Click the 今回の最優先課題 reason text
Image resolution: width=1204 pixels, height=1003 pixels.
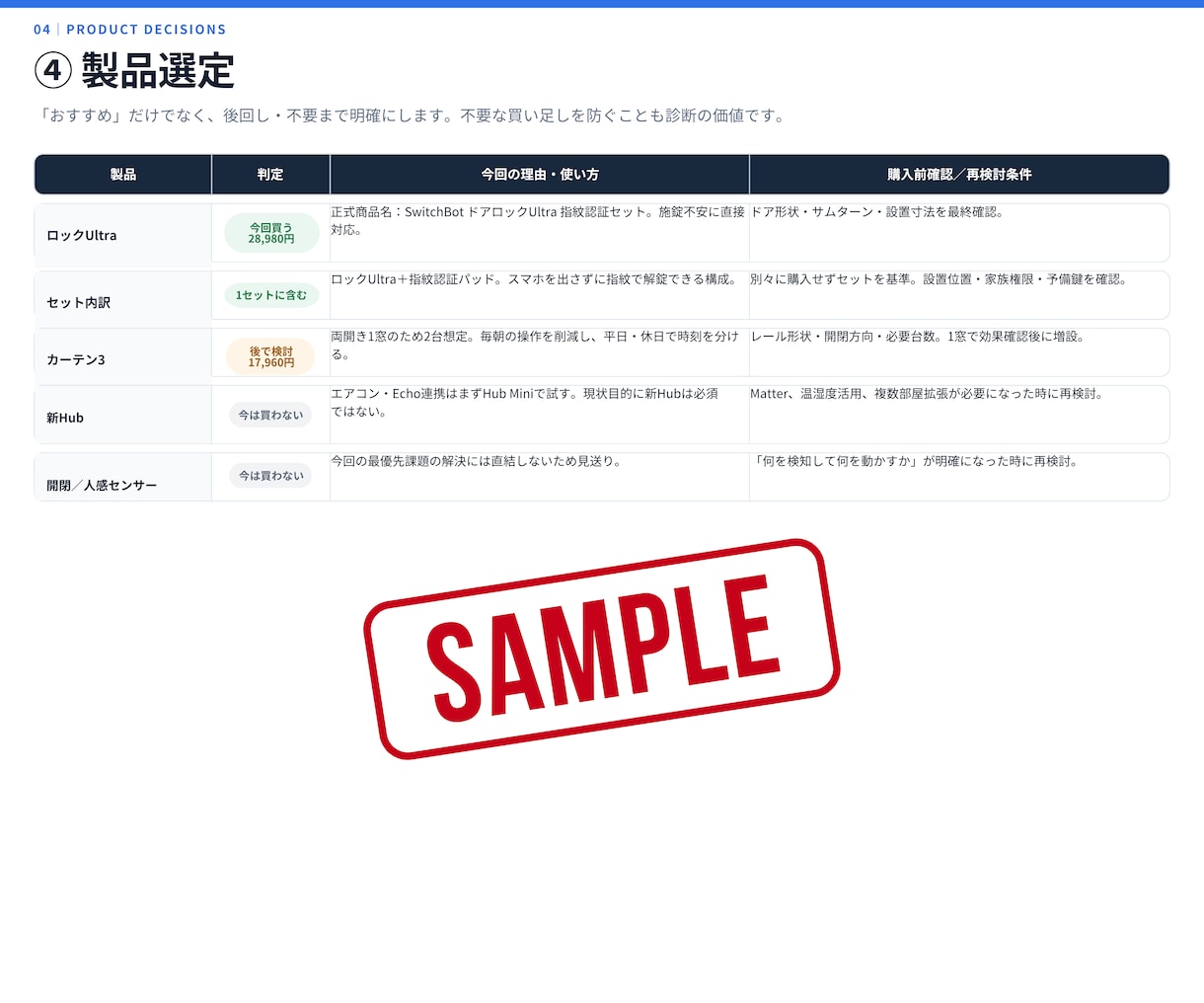coord(476,461)
